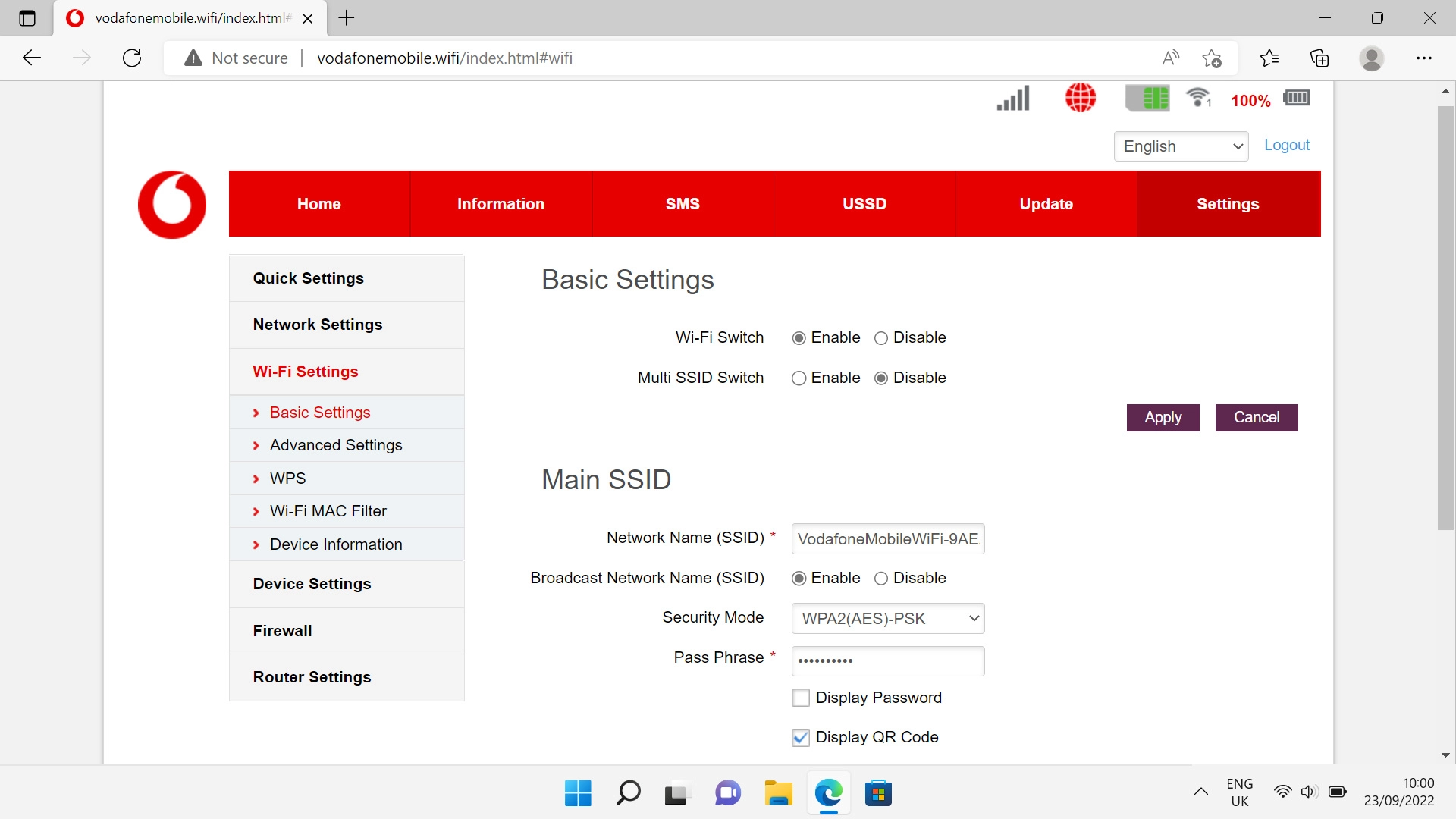1456x819 pixels.
Task: Open the English language dropdown
Action: click(1181, 146)
